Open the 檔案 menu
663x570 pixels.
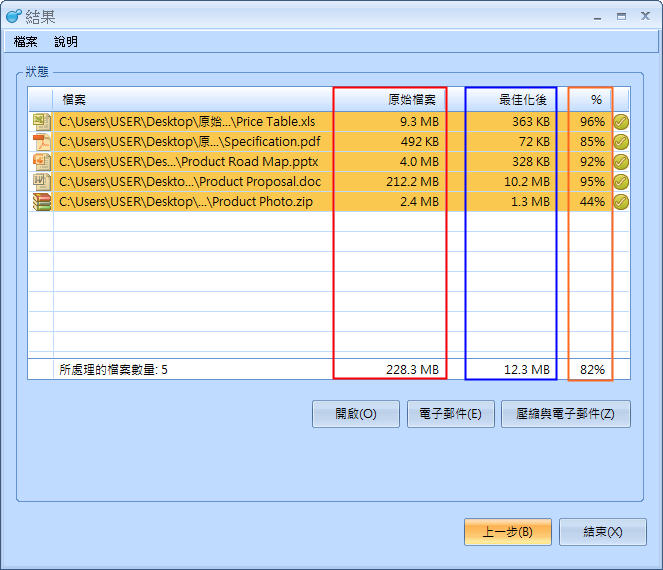click(x=26, y=42)
